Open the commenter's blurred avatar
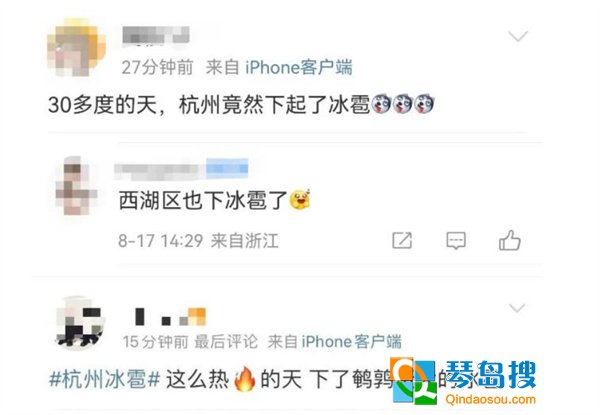The width and height of the screenshot is (600, 415). [x=77, y=186]
